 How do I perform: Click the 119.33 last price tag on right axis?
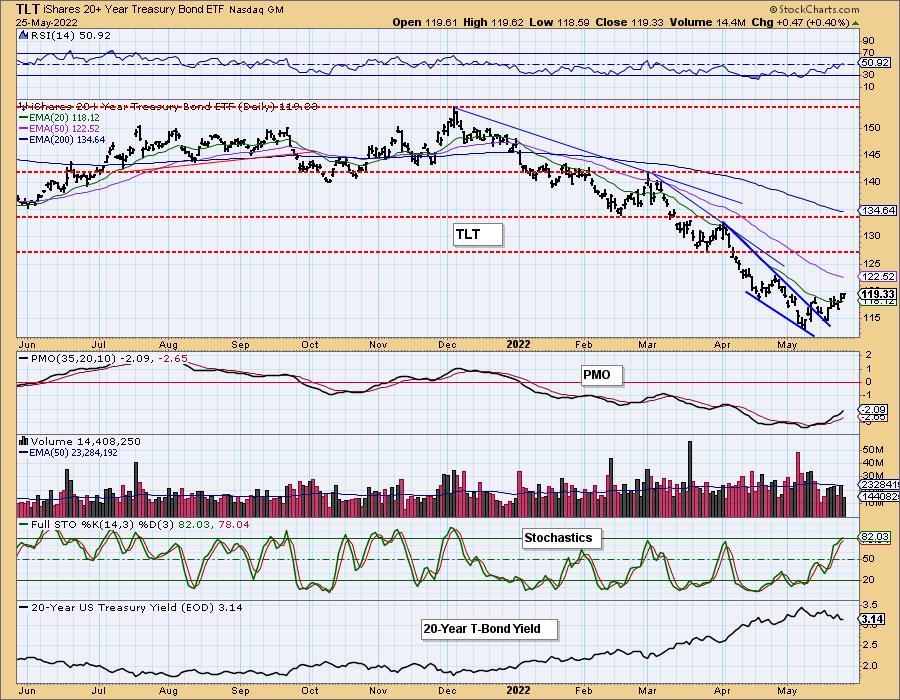click(x=879, y=294)
